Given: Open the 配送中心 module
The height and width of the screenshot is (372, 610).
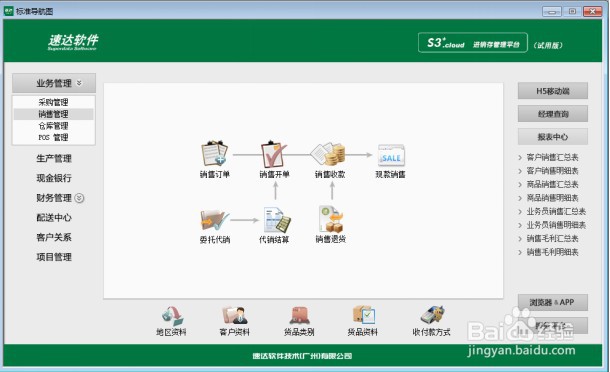Looking at the screenshot, I should pos(54,218).
